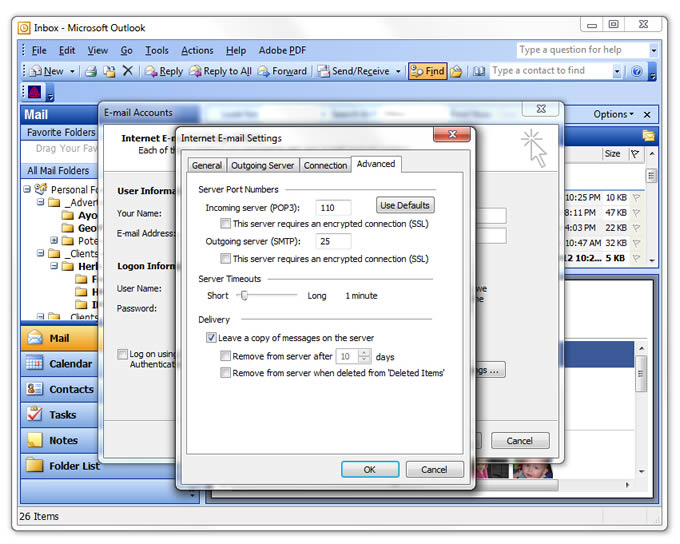680x544 pixels.
Task: Open the New button dropdown arrow
Action: 72,71
